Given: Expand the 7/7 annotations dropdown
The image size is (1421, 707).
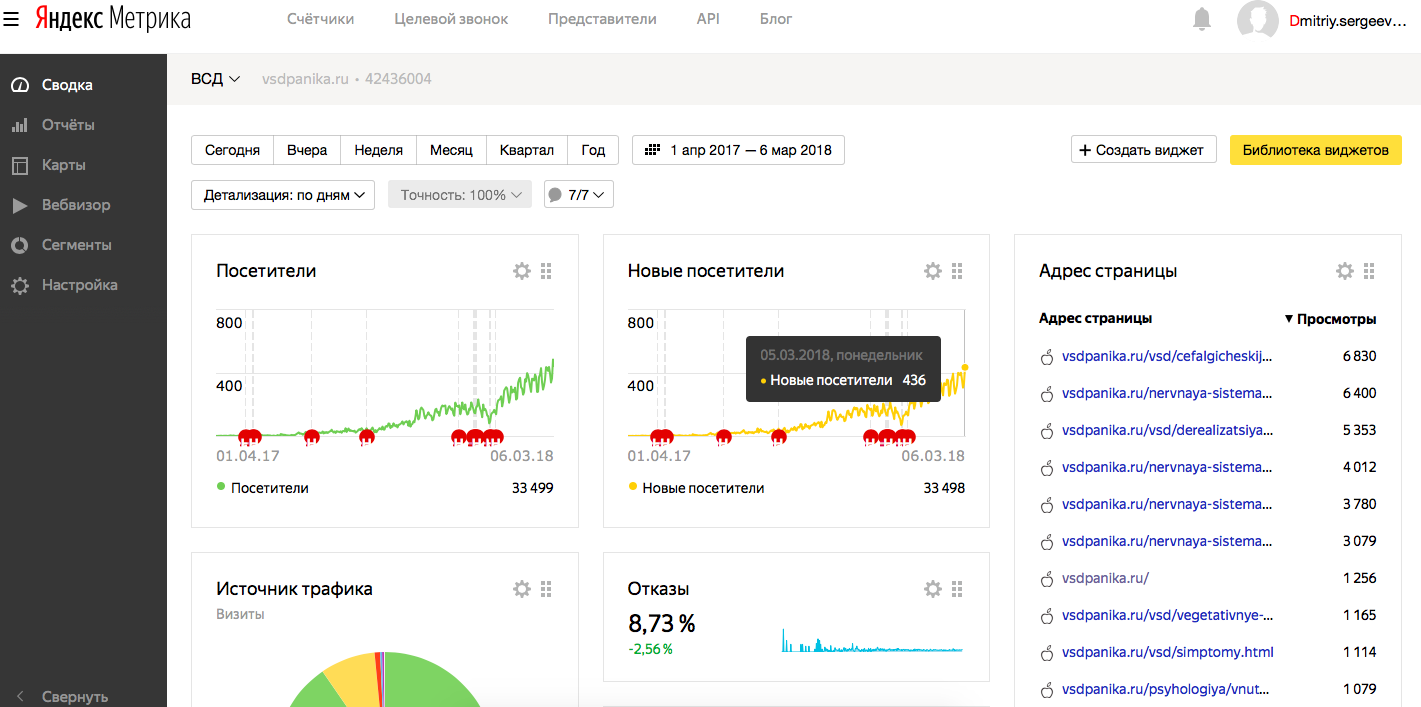Looking at the screenshot, I should tap(578, 195).
